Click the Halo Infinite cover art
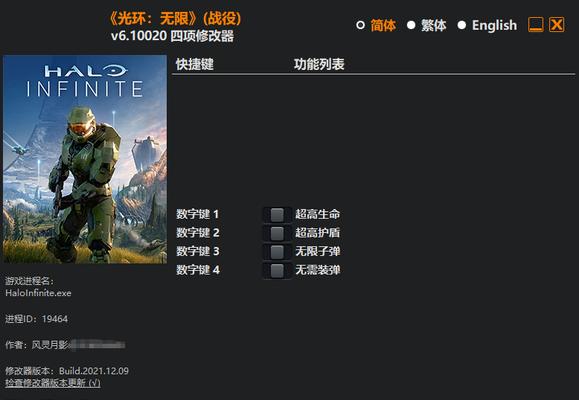 click(85, 160)
